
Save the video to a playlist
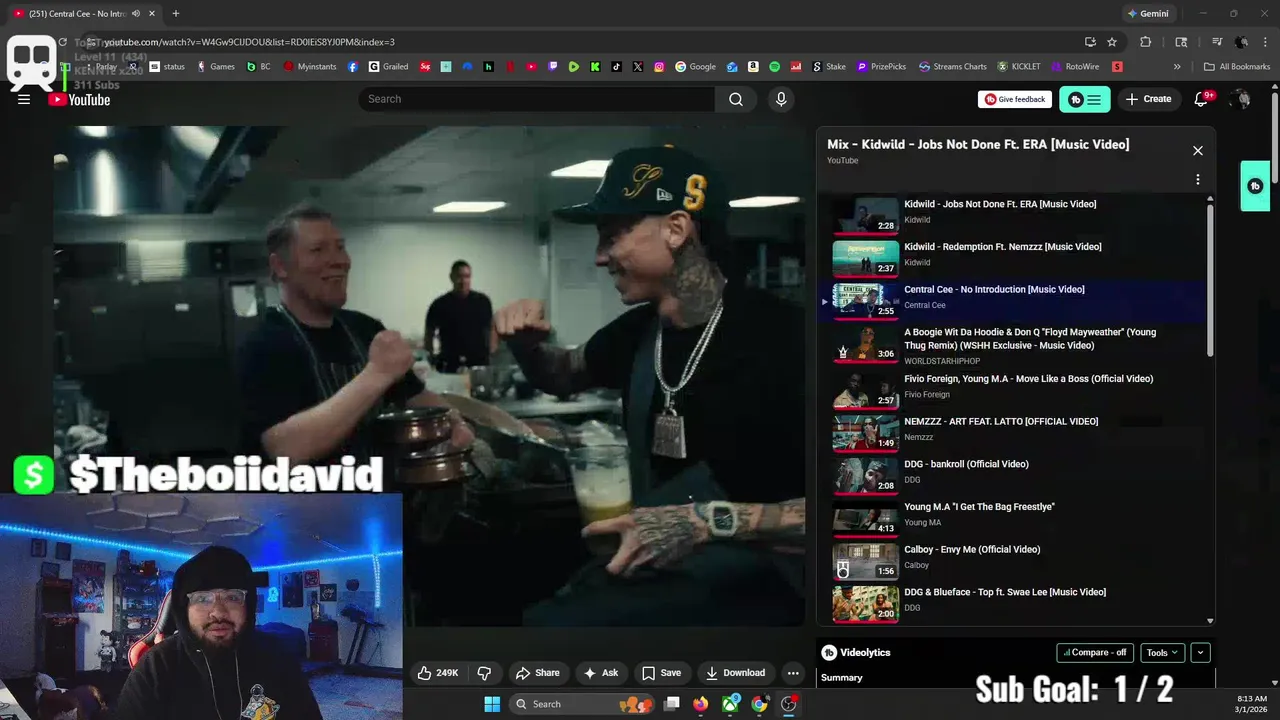pyautogui.click(x=661, y=673)
